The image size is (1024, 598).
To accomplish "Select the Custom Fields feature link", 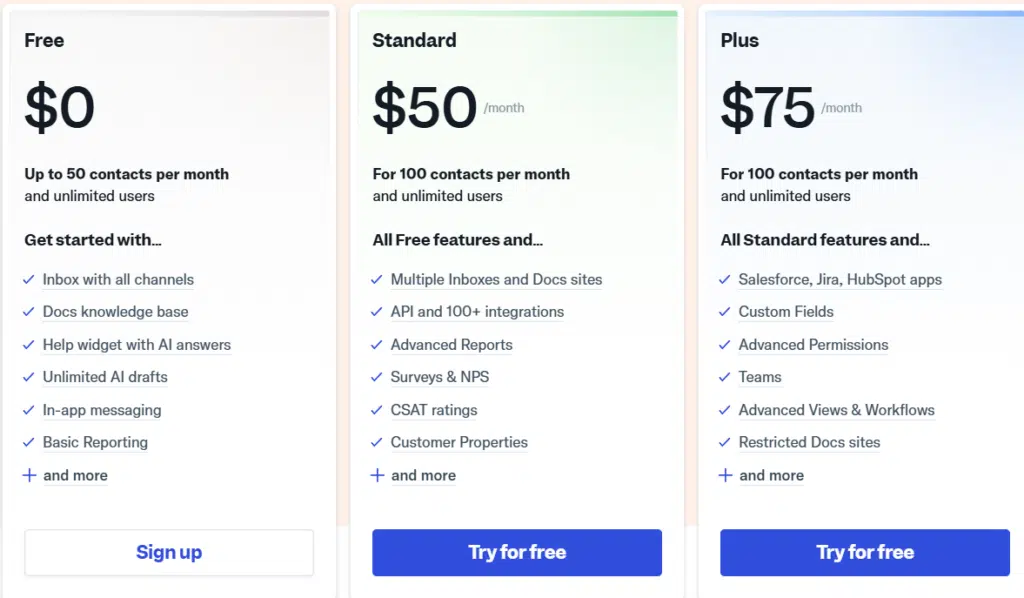I will tap(786, 312).
